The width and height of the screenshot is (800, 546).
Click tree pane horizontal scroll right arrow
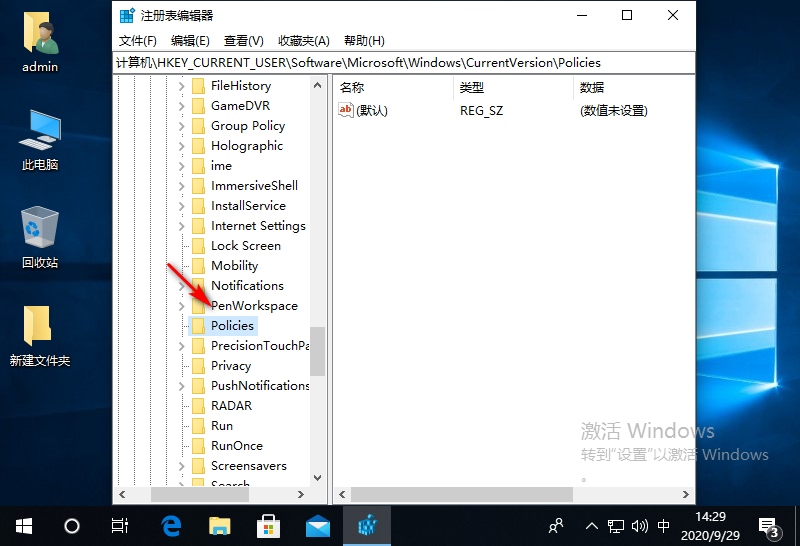pos(301,494)
